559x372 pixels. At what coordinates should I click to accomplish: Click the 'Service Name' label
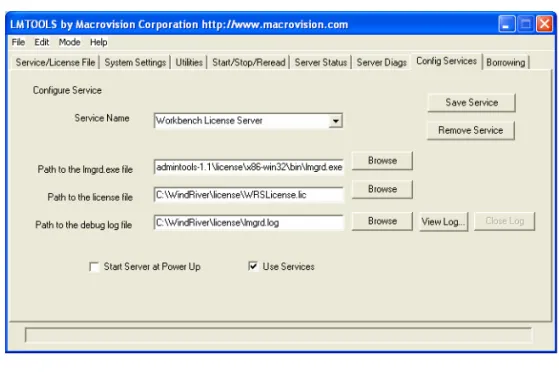(102, 118)
